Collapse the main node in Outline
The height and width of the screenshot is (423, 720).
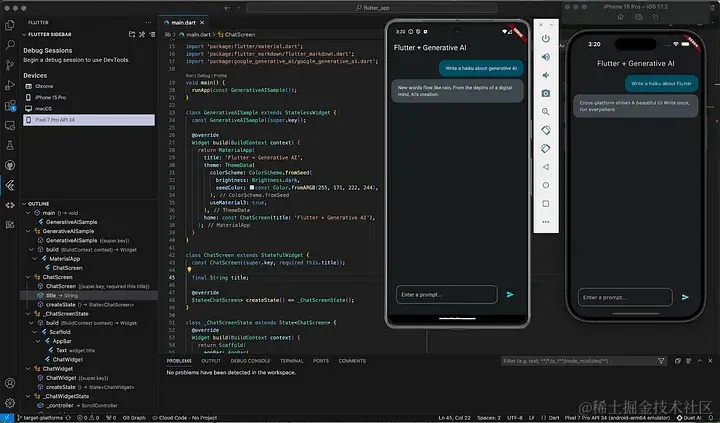tap(28, 213)
